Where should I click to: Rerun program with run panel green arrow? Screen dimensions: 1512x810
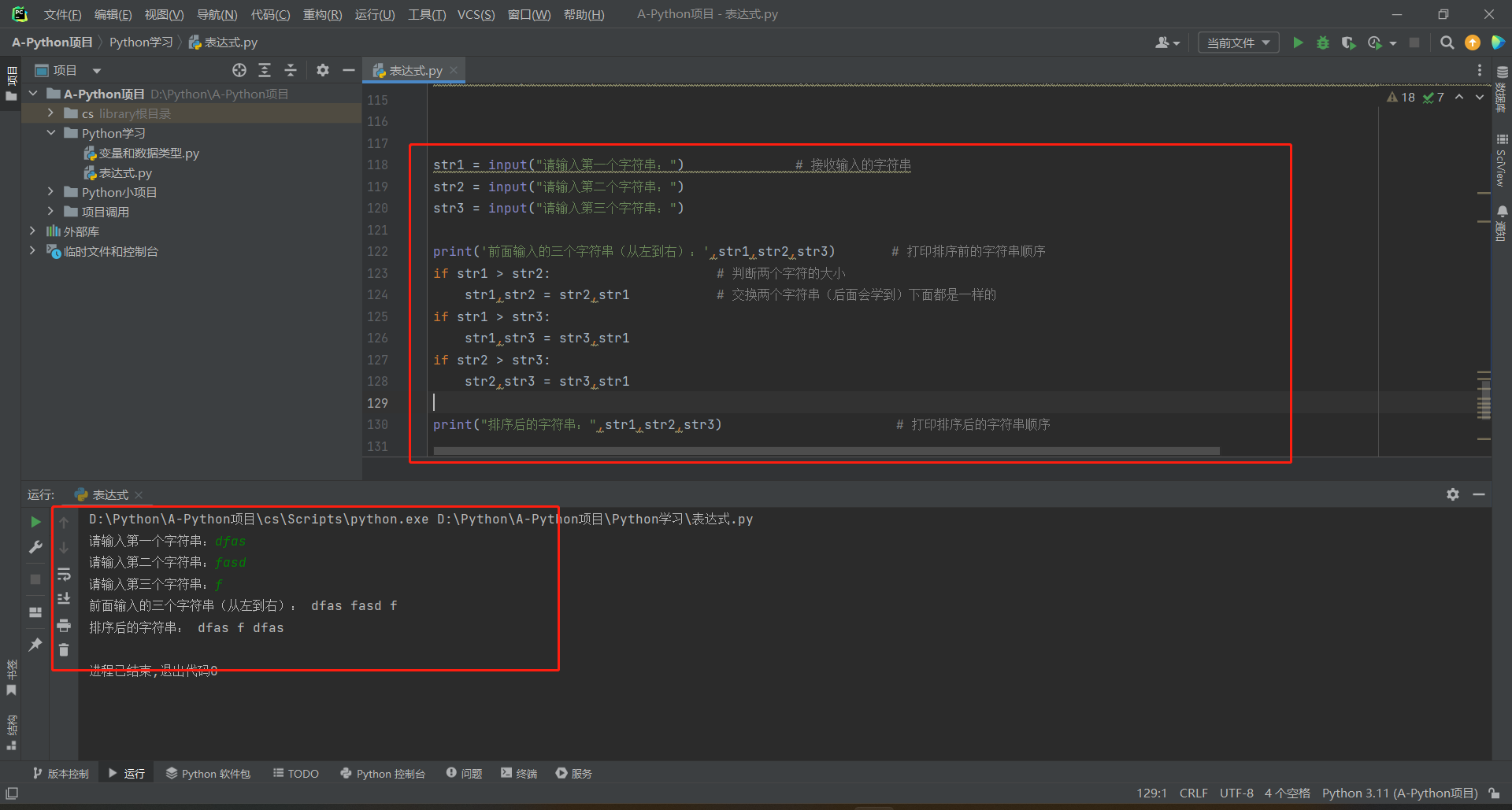pyautogui.click(x=35, y=522)
